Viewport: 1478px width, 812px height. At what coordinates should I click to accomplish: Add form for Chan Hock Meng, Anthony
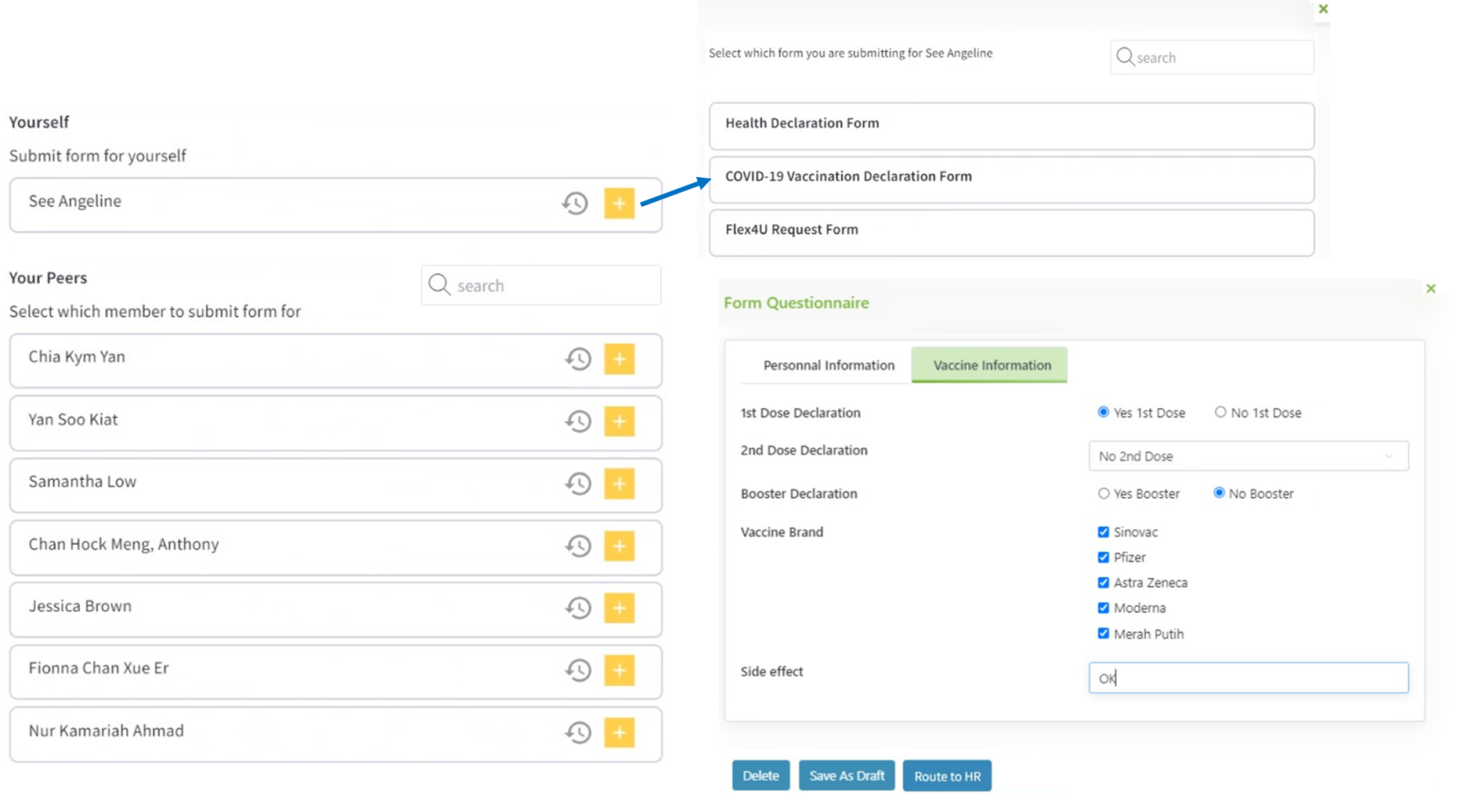[619, 546]
